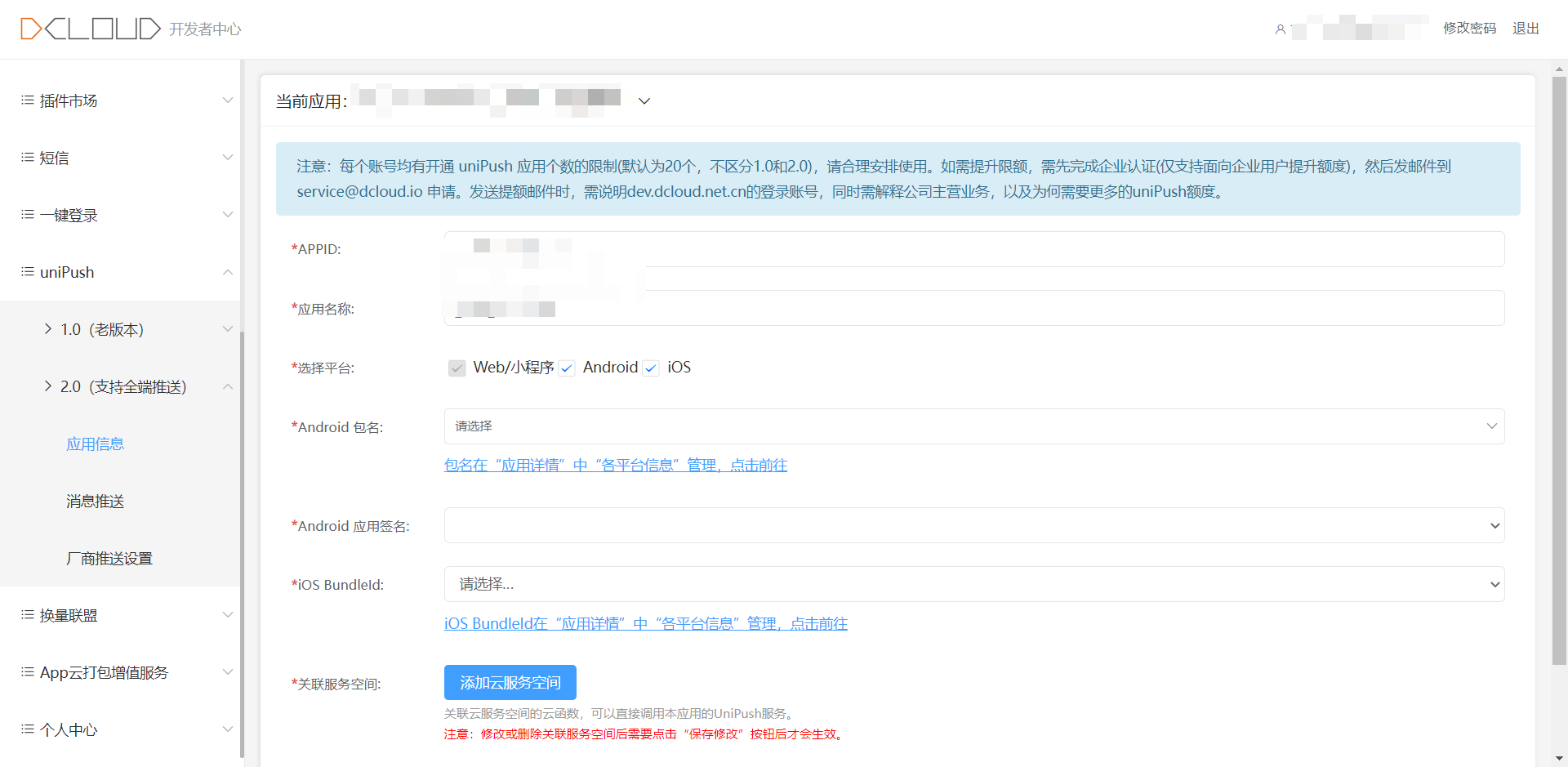Click the scrollbar down arrow at page bottom
Screen dimensions: 1568x767
(1559, 758)
